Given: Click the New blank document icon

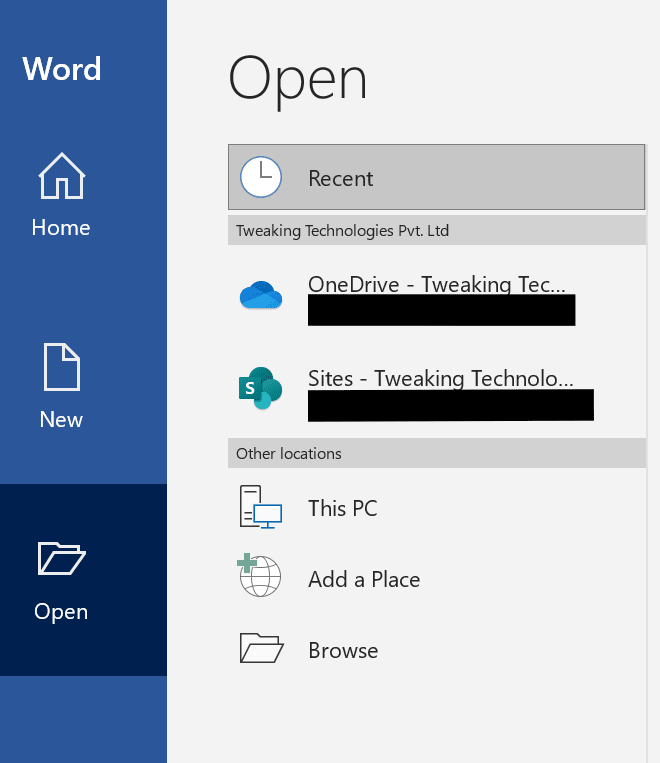Looking at the screenshot, I should (62, 367).
